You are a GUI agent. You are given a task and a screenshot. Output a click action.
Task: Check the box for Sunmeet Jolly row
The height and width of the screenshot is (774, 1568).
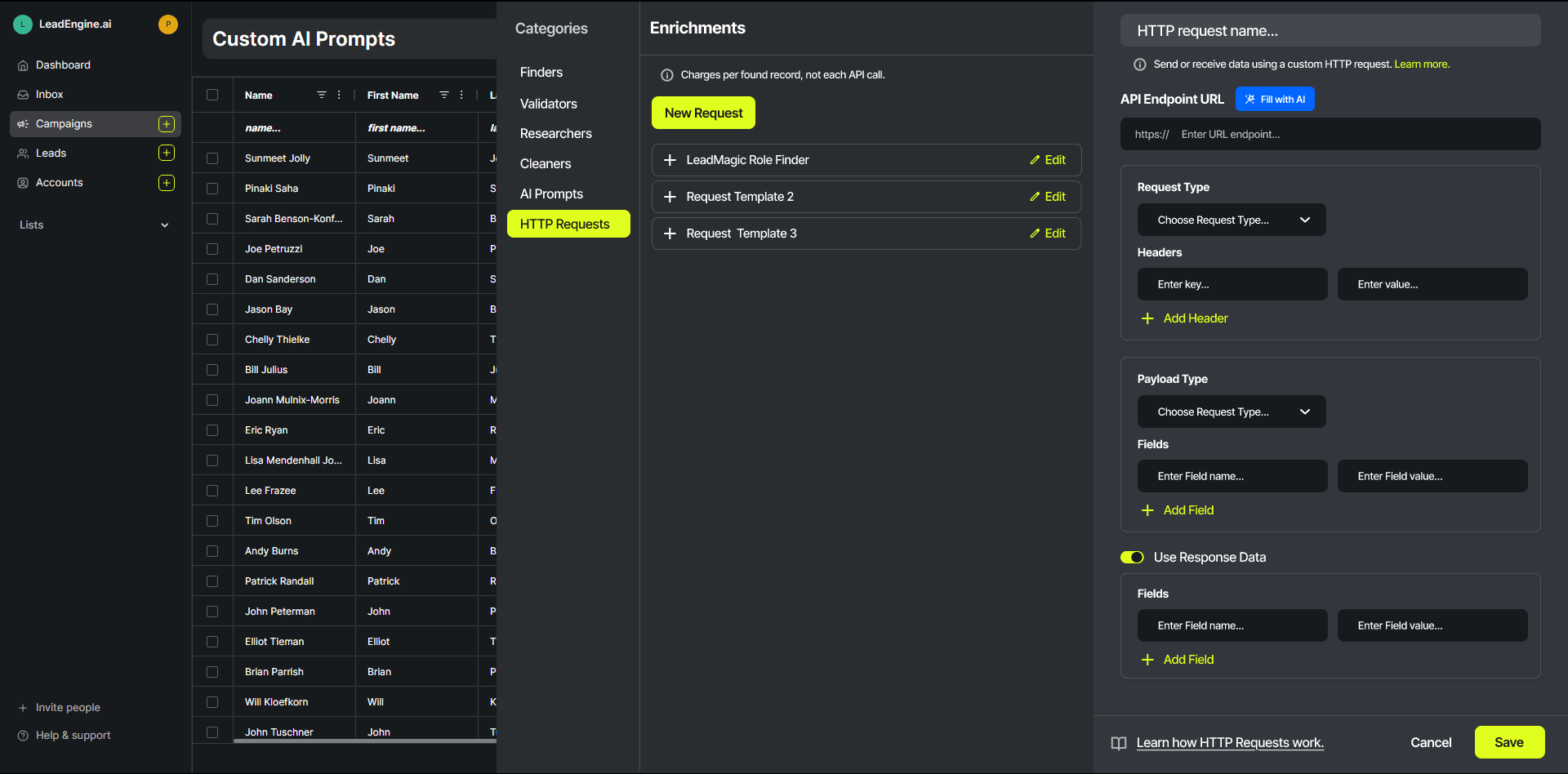(212, 158)
